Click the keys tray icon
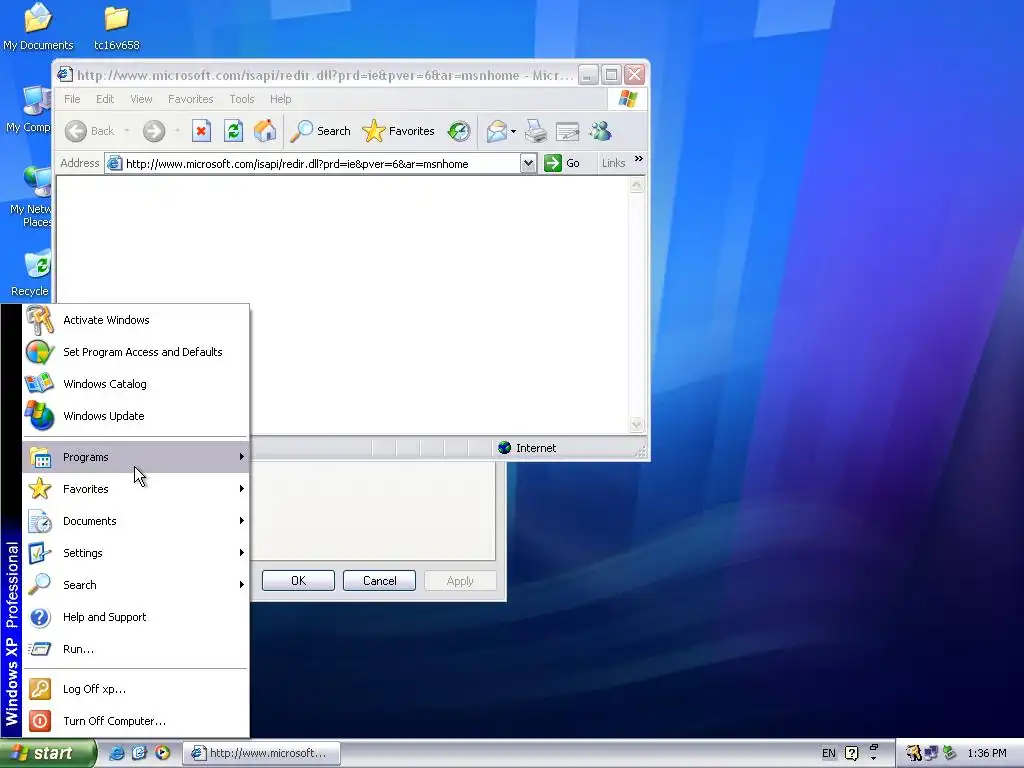 pos(914,753)
